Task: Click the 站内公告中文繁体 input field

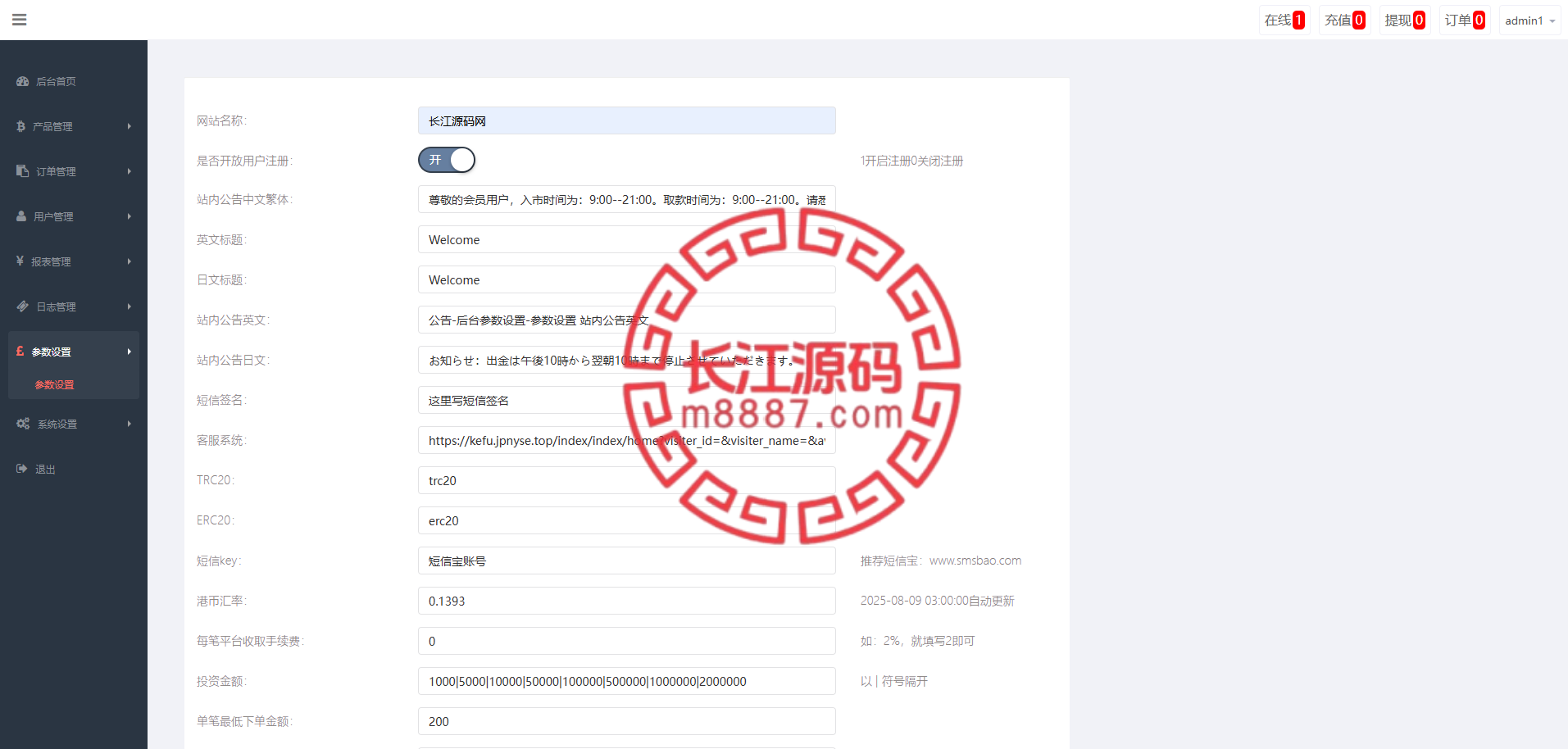Action: pos(627,199)
